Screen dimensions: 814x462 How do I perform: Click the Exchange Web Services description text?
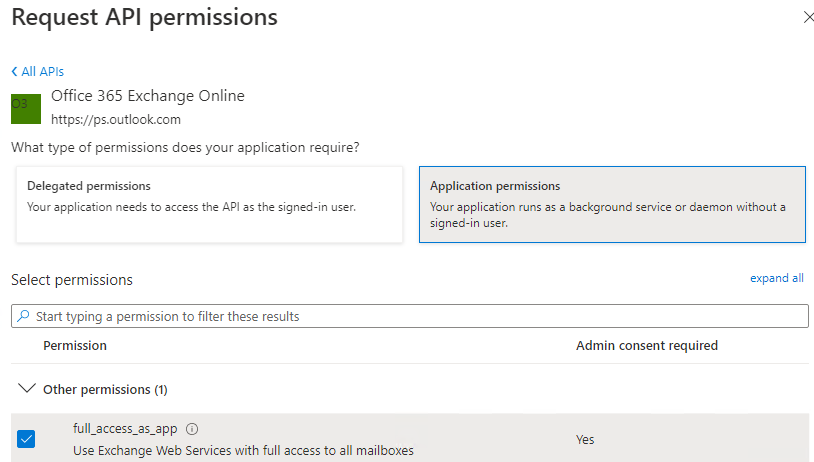click(x=243, y=451)
